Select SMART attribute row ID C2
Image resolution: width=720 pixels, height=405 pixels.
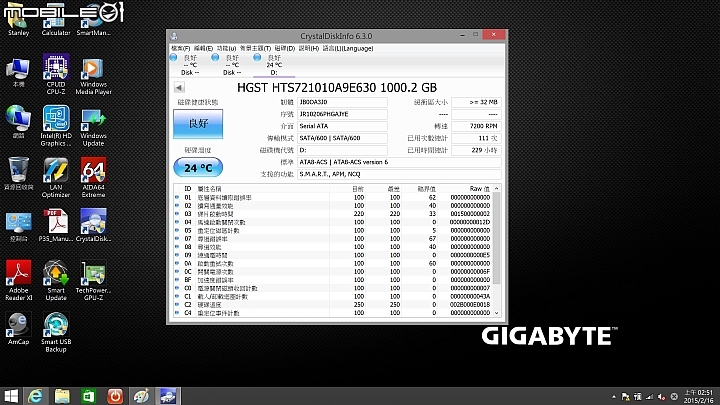(333, 304)
